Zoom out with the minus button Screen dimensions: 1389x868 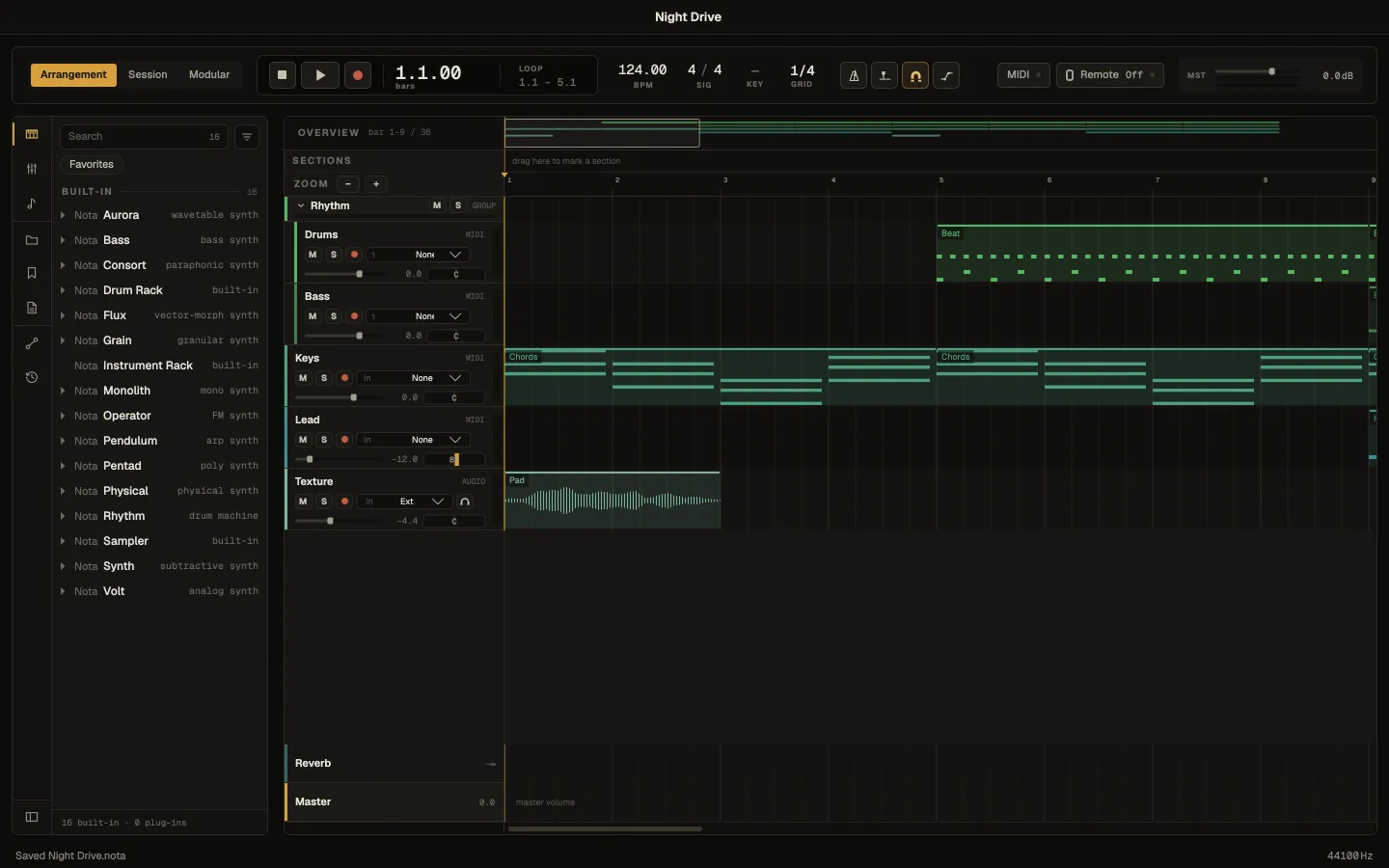[348, 184]
